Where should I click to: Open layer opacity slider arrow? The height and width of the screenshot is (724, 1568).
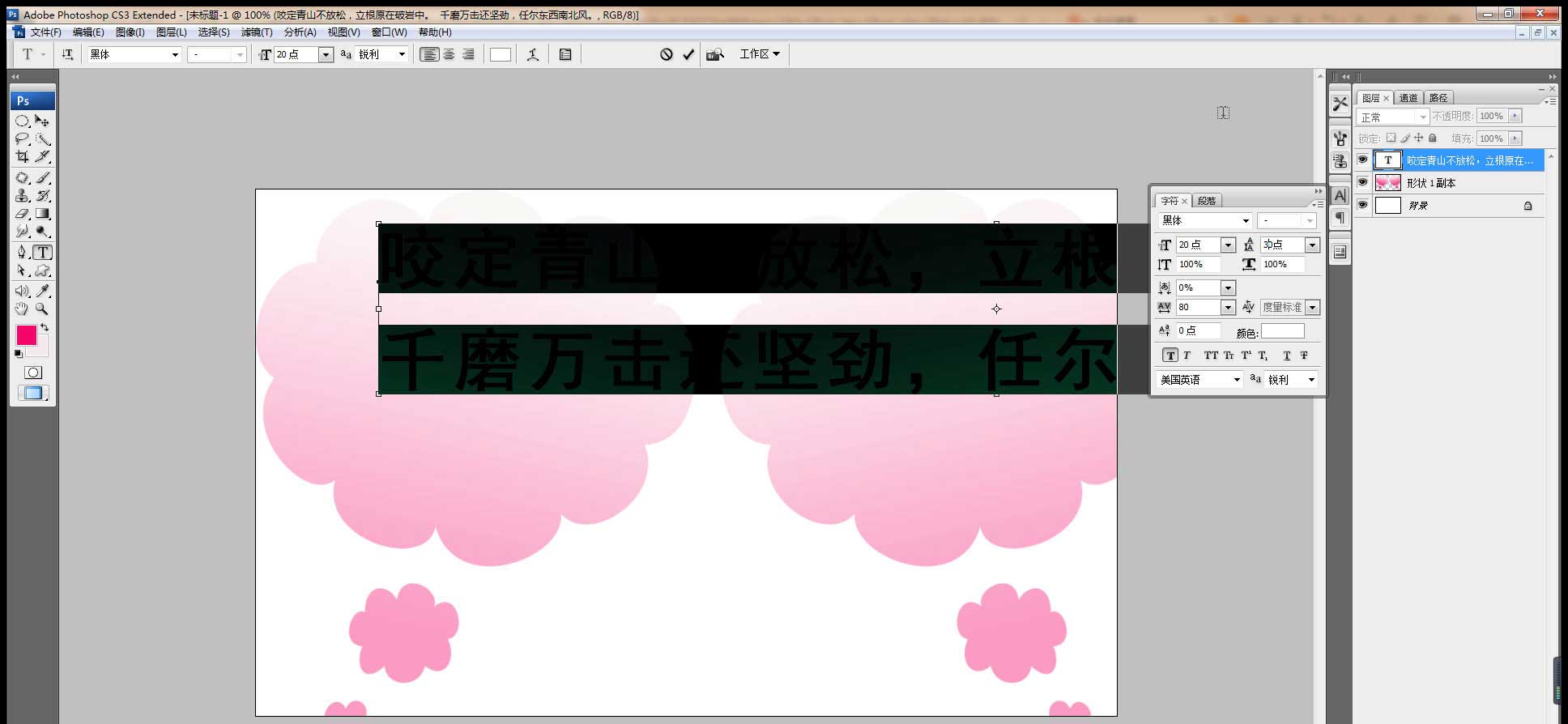point(1515,116)
